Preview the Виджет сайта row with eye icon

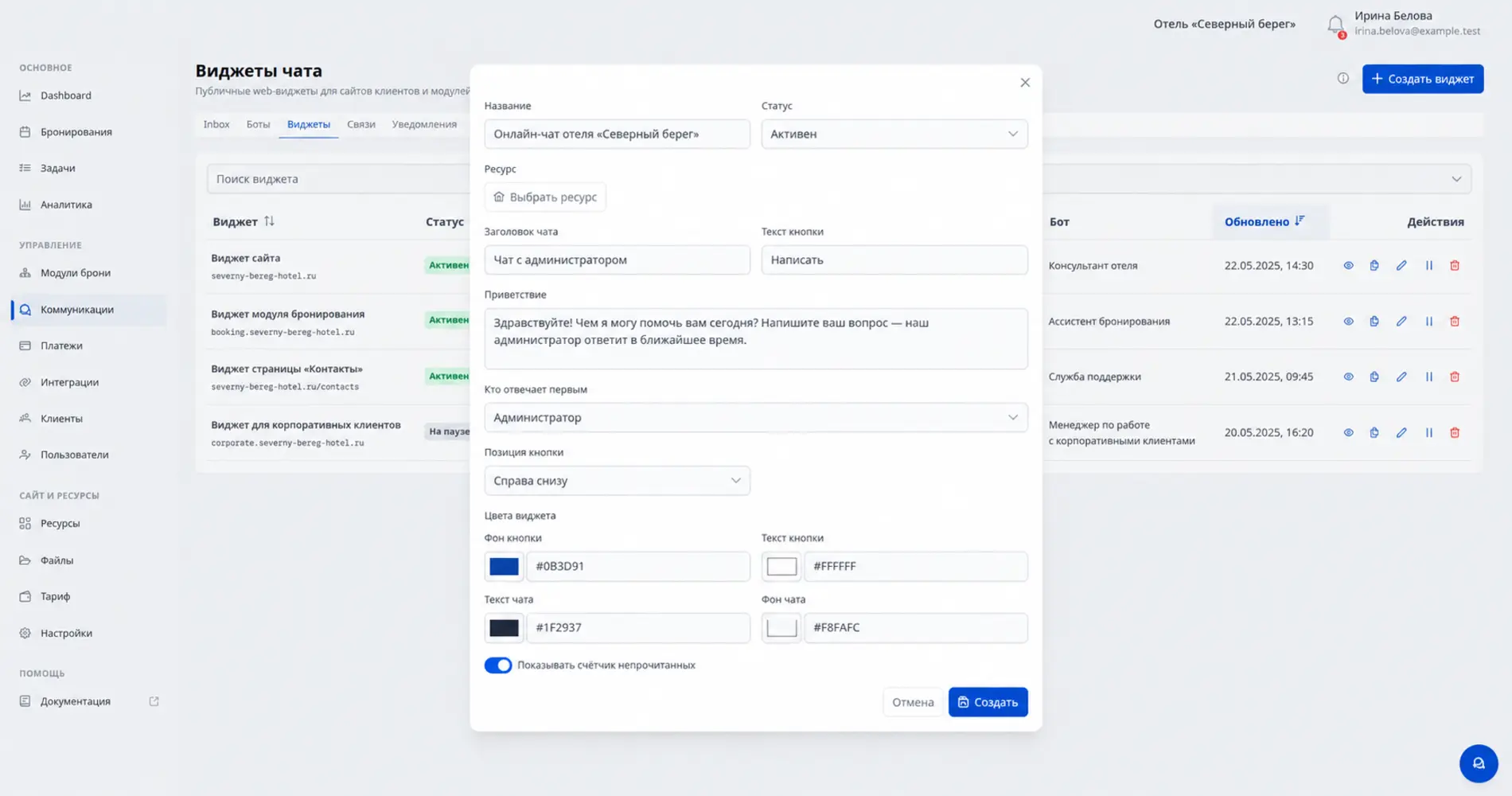pyautogui.click(x=1348, y=265)
